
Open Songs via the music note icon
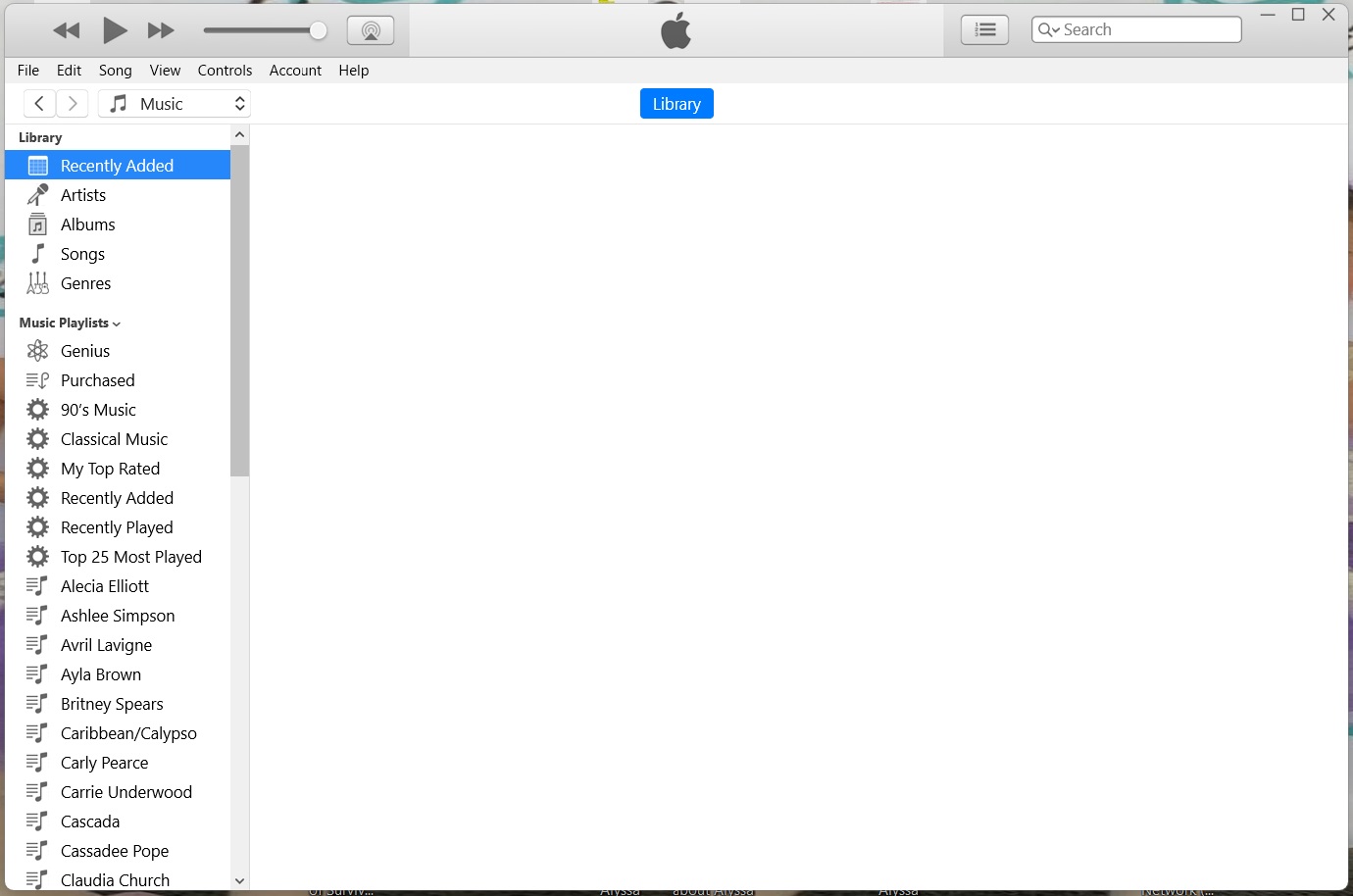38,254
